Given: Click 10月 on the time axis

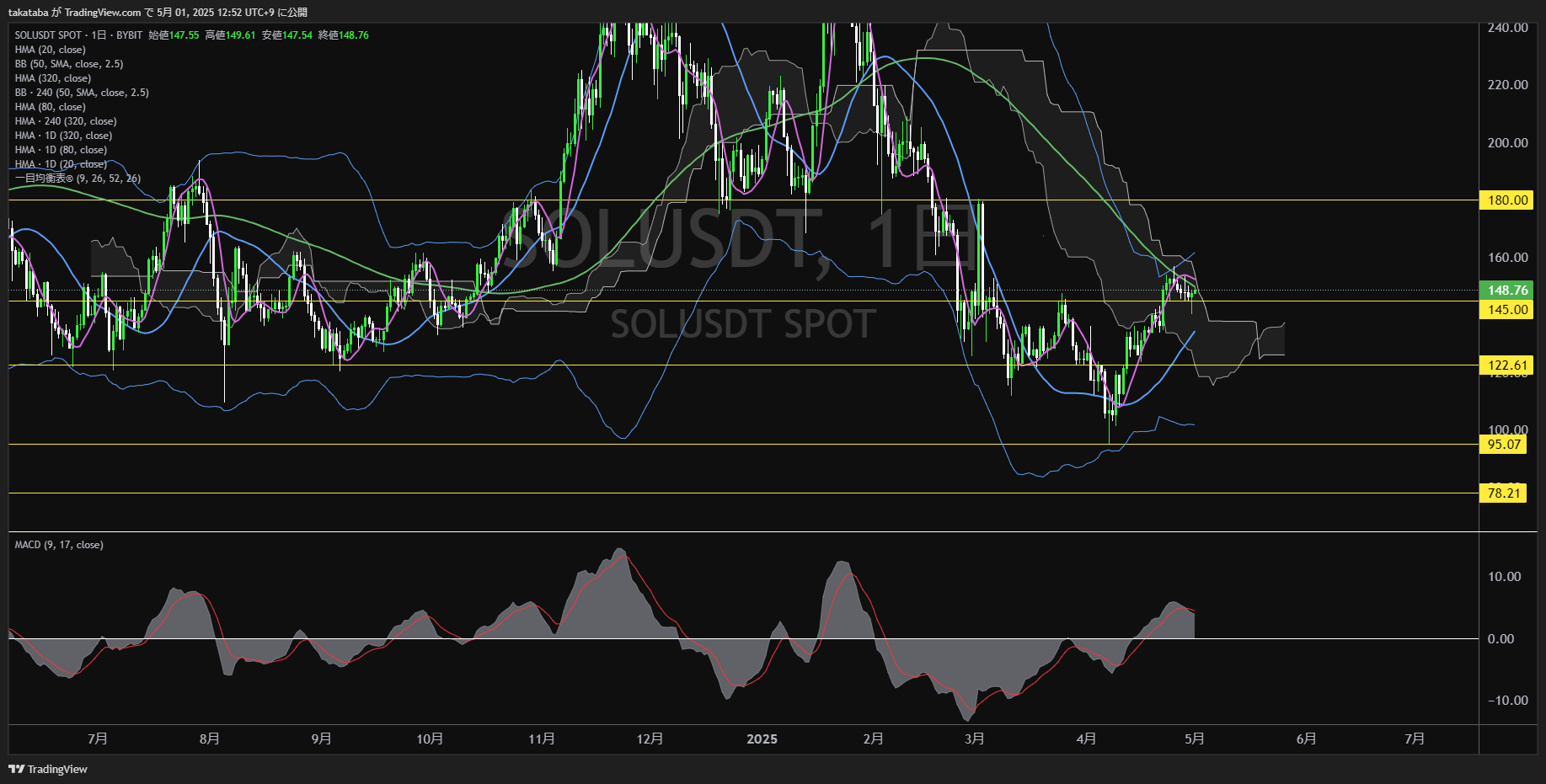Looking at the screenshot, I should [x=430, y=739].
